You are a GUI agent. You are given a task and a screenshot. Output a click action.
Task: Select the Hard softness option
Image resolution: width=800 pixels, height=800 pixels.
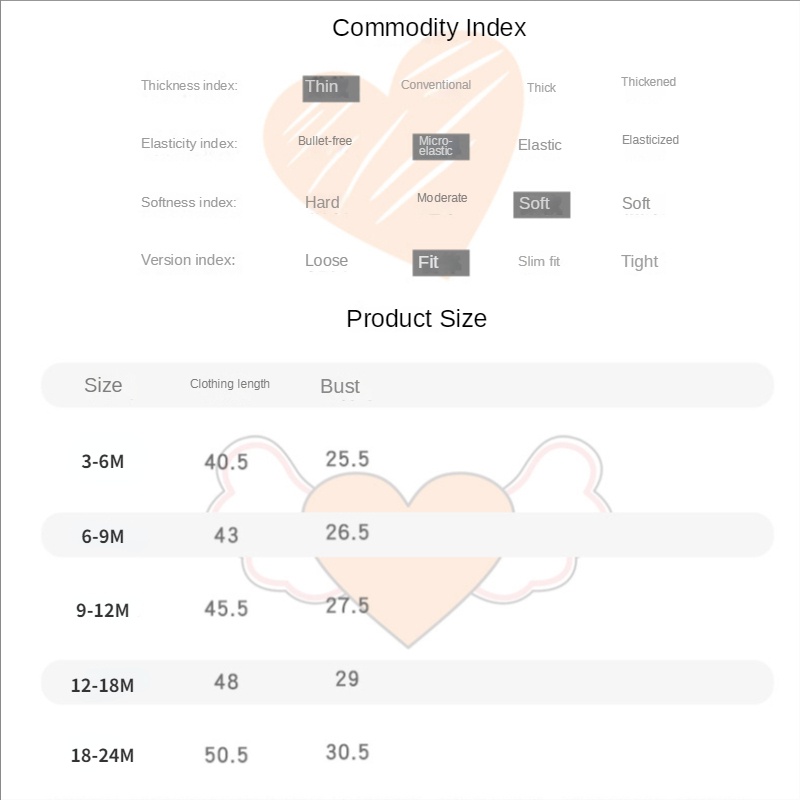coord(322,202)
